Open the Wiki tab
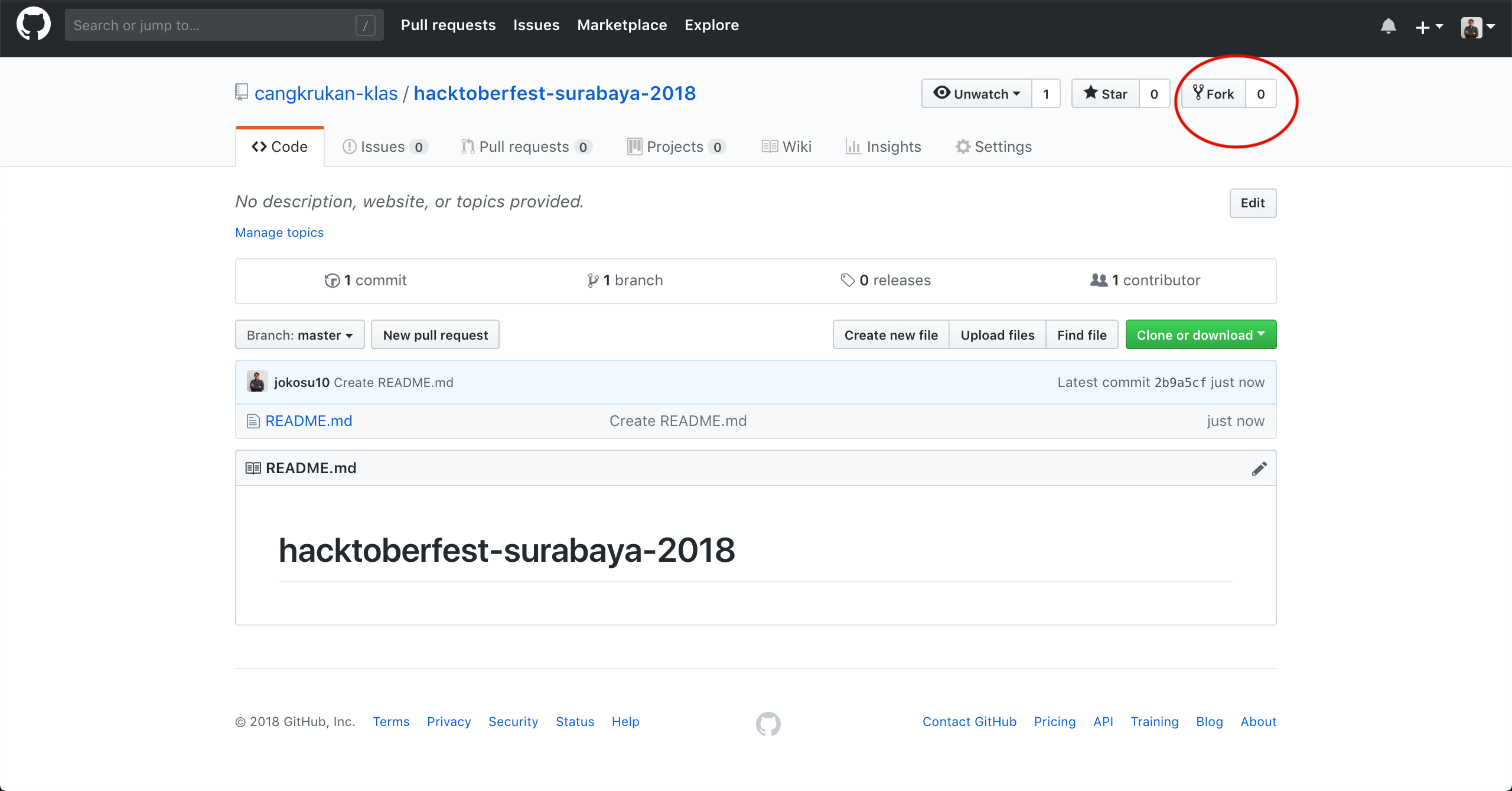The width and height of the screenshot is (1512, 791). (787, 147)
